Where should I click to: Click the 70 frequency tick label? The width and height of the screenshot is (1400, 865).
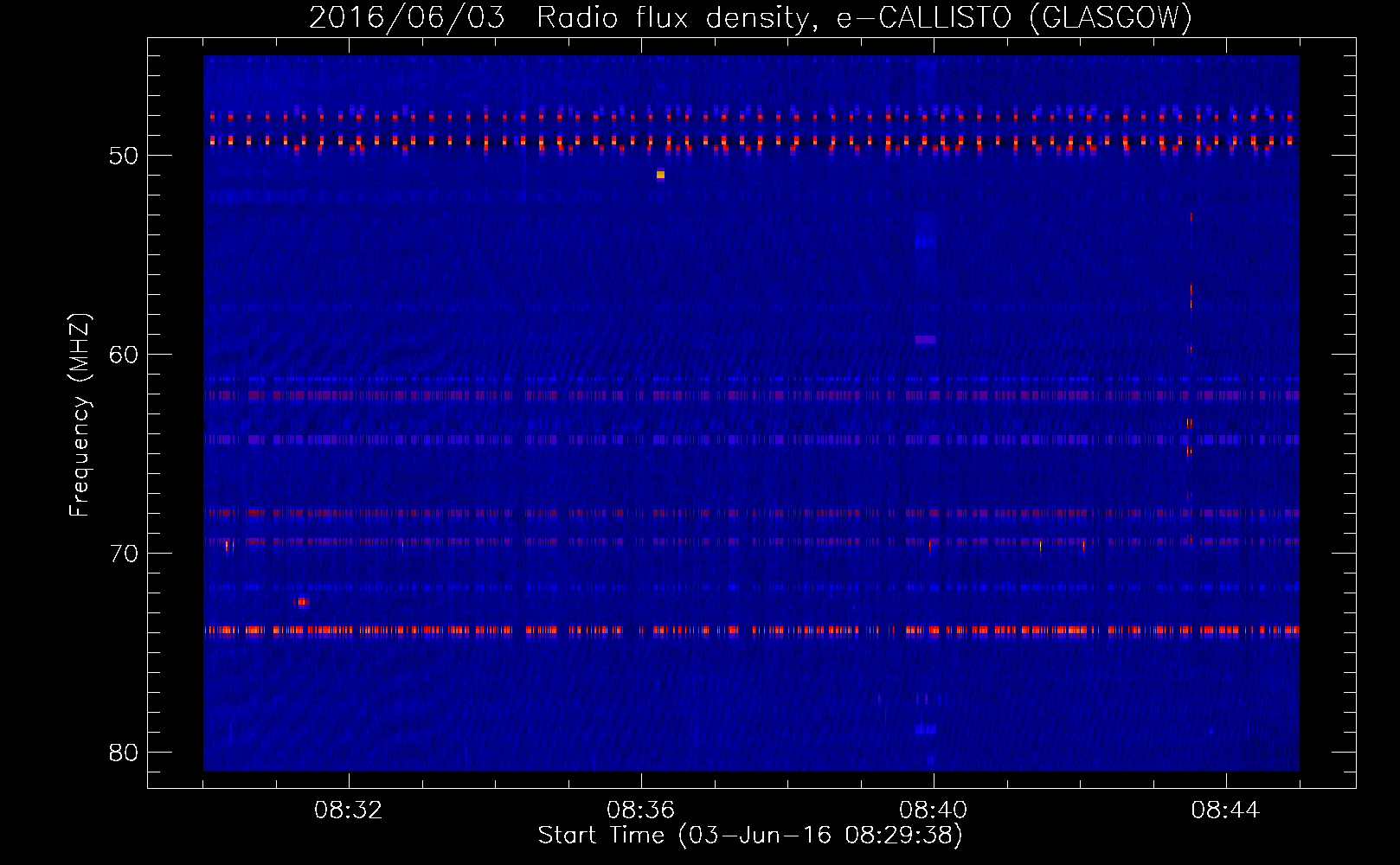click(x=124, y=554)
